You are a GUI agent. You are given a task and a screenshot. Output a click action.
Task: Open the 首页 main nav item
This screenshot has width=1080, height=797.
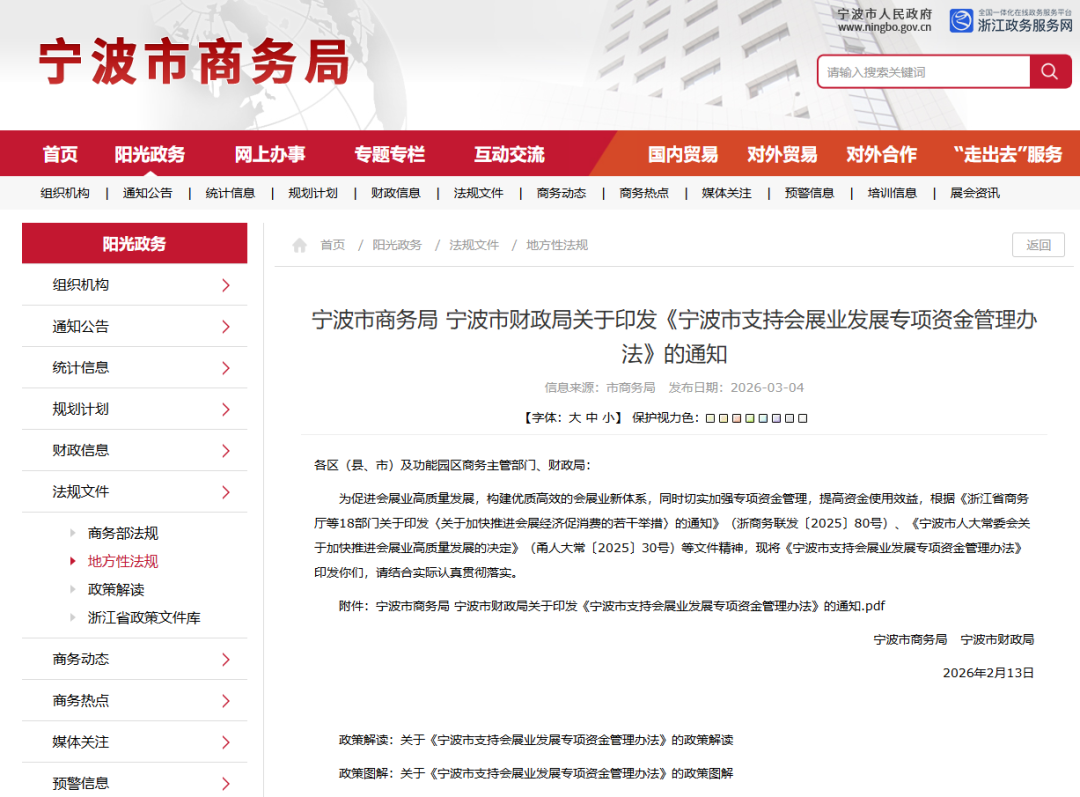click(x=61, y=154)
